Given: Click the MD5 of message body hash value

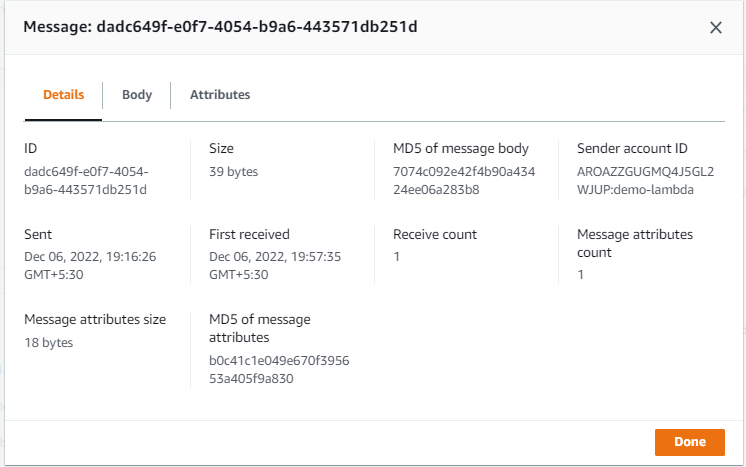Looking at the screenshot, I should 464,180.
